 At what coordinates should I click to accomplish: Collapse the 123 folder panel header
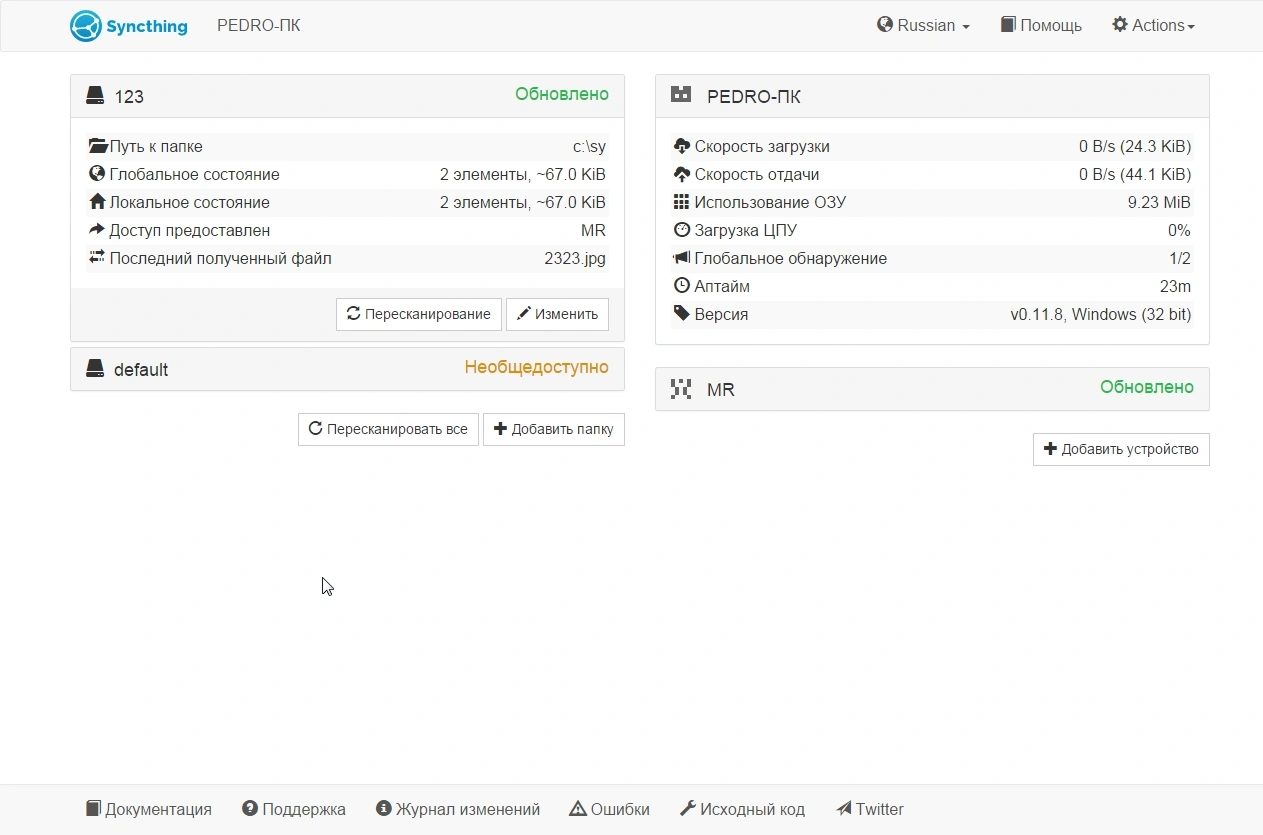pos(347,96)
